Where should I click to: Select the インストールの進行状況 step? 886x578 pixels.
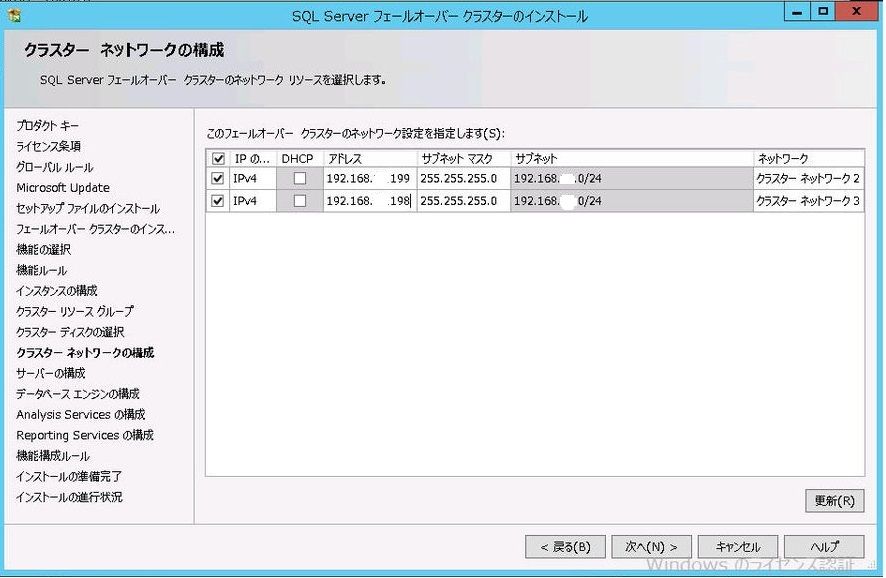(70, 497)
